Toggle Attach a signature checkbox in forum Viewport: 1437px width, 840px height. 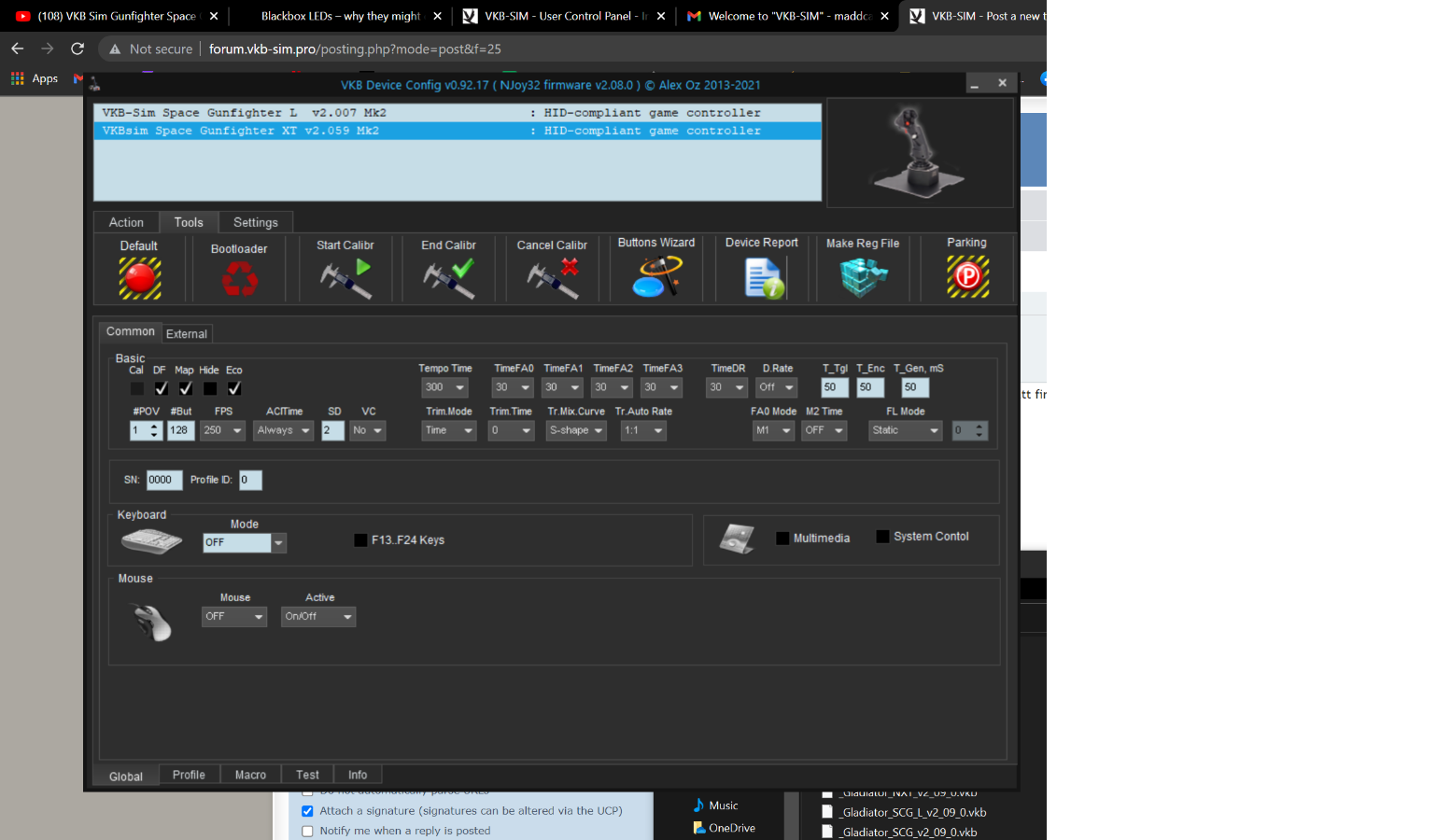307,811
